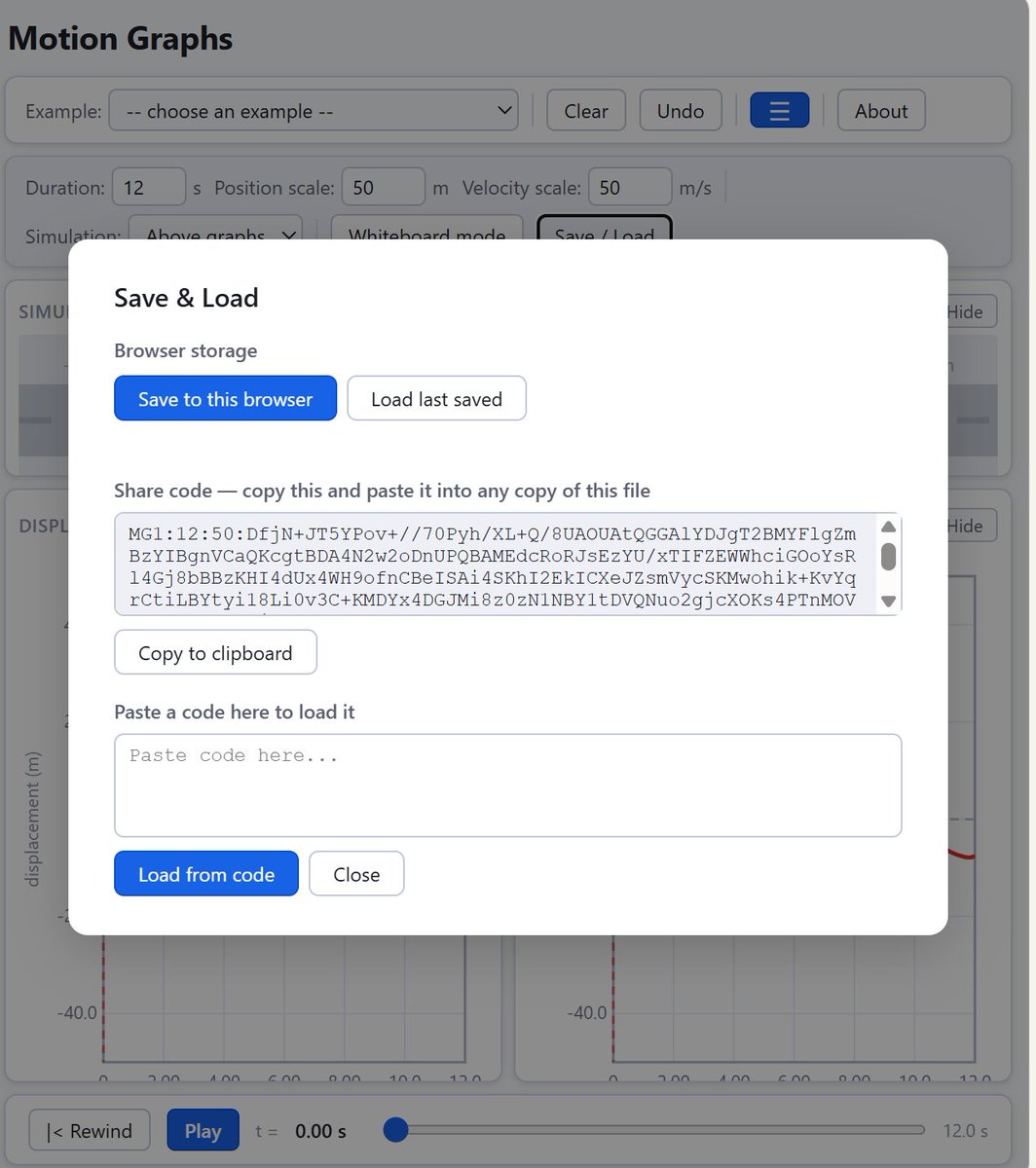The height and width of the screenshot is (1168, 1036).
Task: Click the Position scale input
Action: pyautogui.click(x=383, y=187)
